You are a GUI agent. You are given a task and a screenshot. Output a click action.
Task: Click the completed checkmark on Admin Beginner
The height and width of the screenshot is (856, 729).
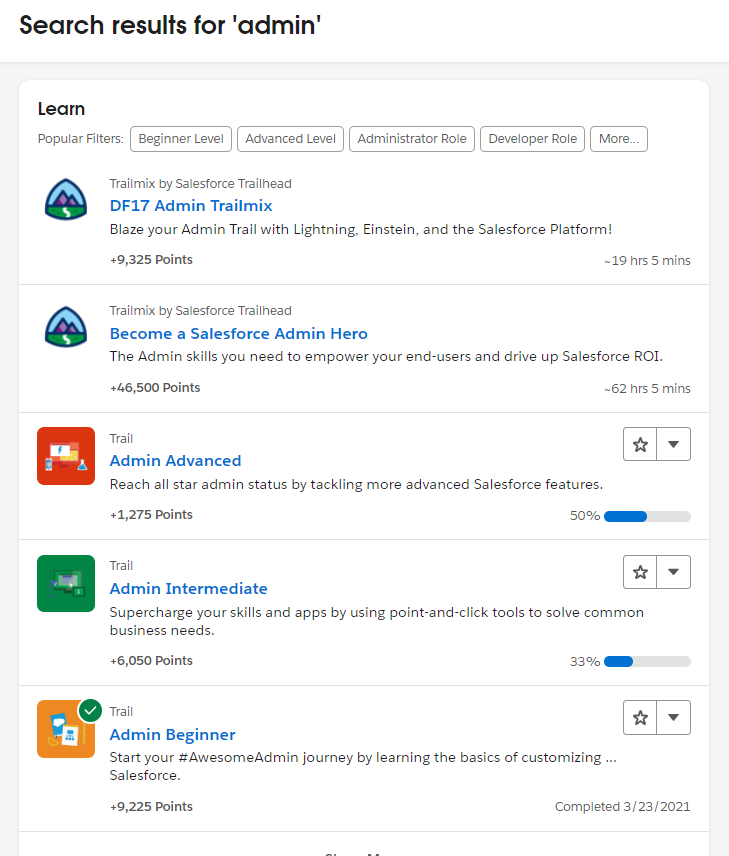(91, 711)
